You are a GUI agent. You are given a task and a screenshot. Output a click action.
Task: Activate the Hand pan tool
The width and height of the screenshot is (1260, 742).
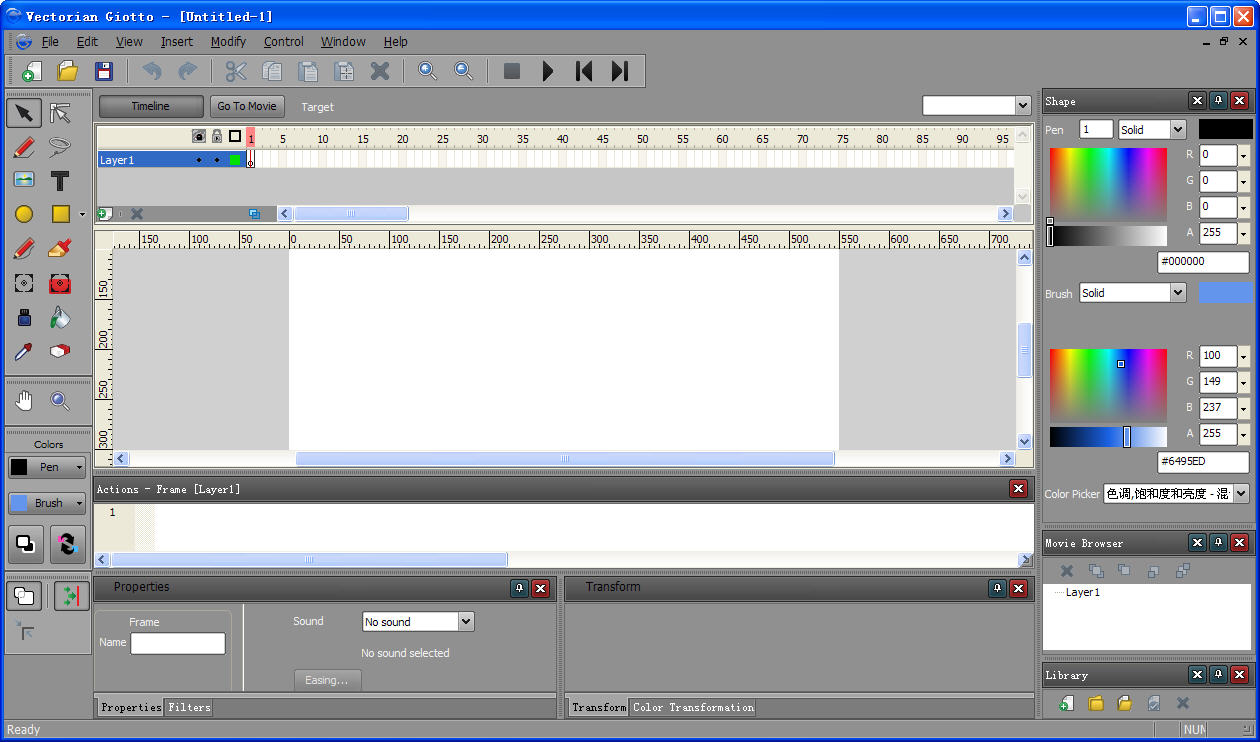pos(24,401)
